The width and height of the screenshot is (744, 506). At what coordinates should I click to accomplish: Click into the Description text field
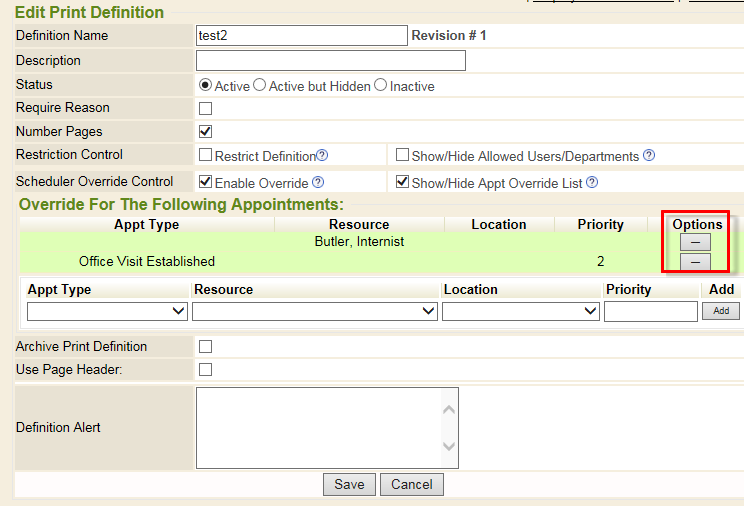tap(331, 61)
